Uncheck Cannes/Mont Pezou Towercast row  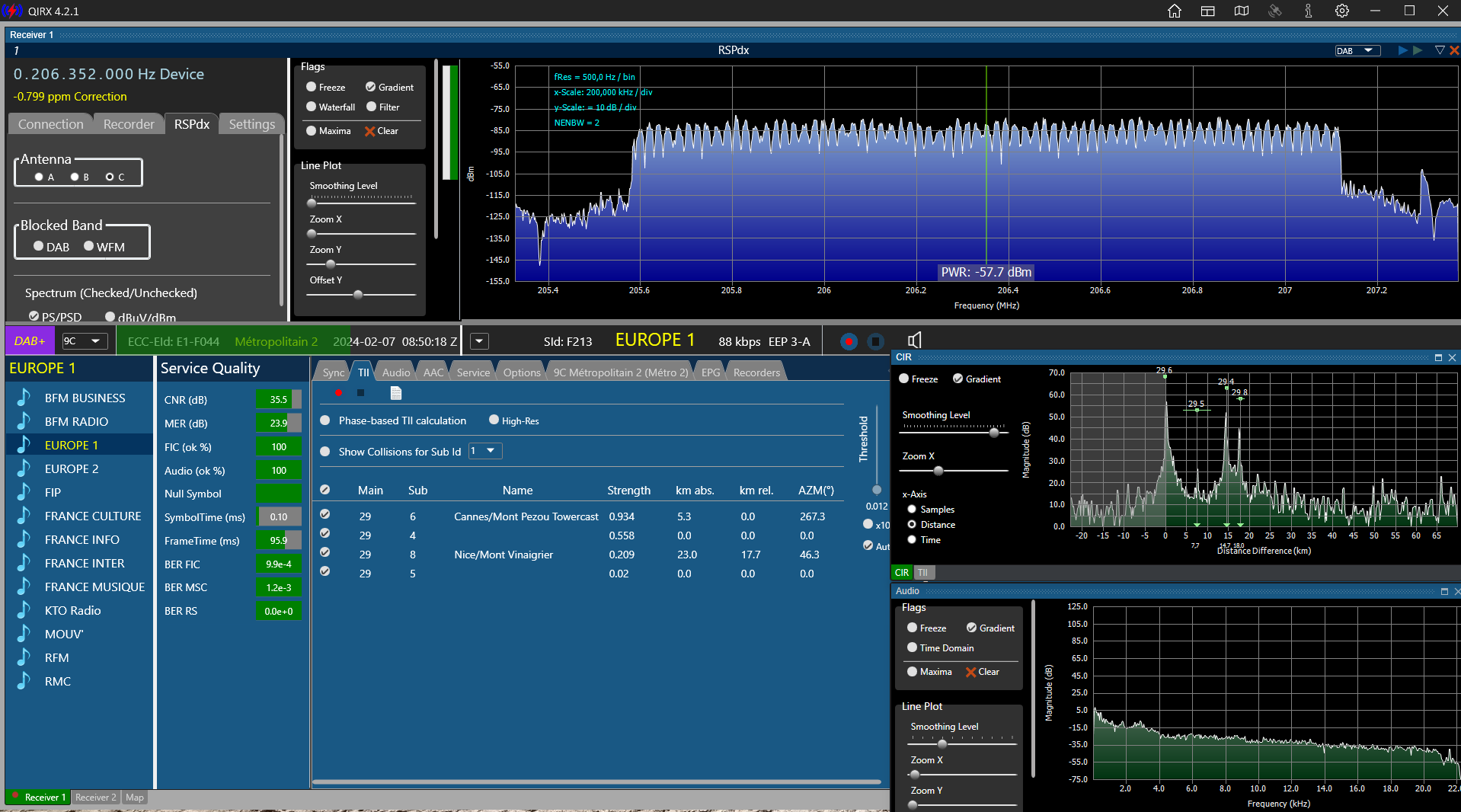(x=325, y=514)
